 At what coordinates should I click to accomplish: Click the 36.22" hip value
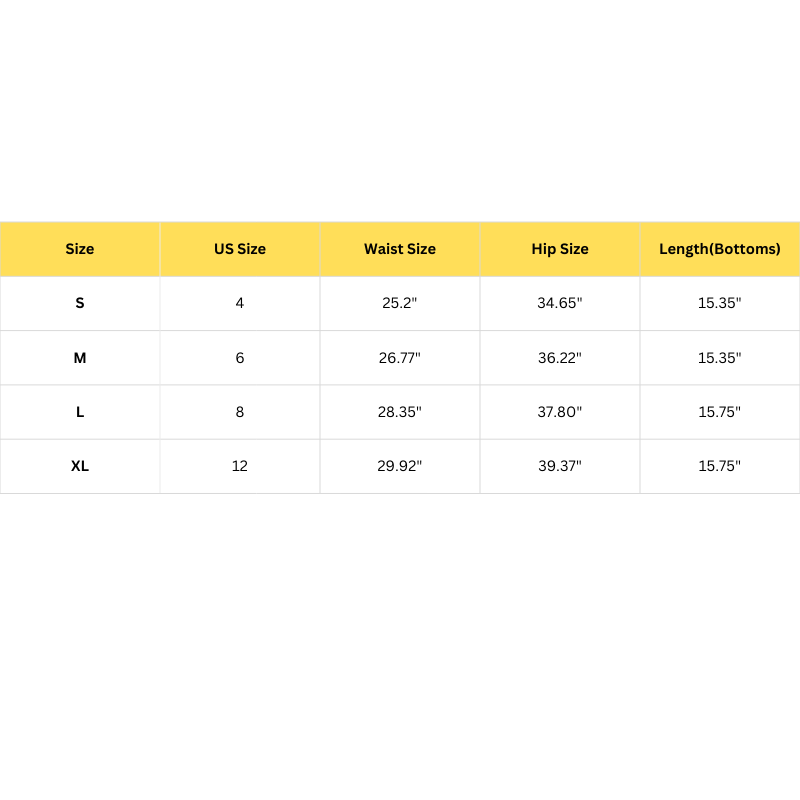click(560, 358)
